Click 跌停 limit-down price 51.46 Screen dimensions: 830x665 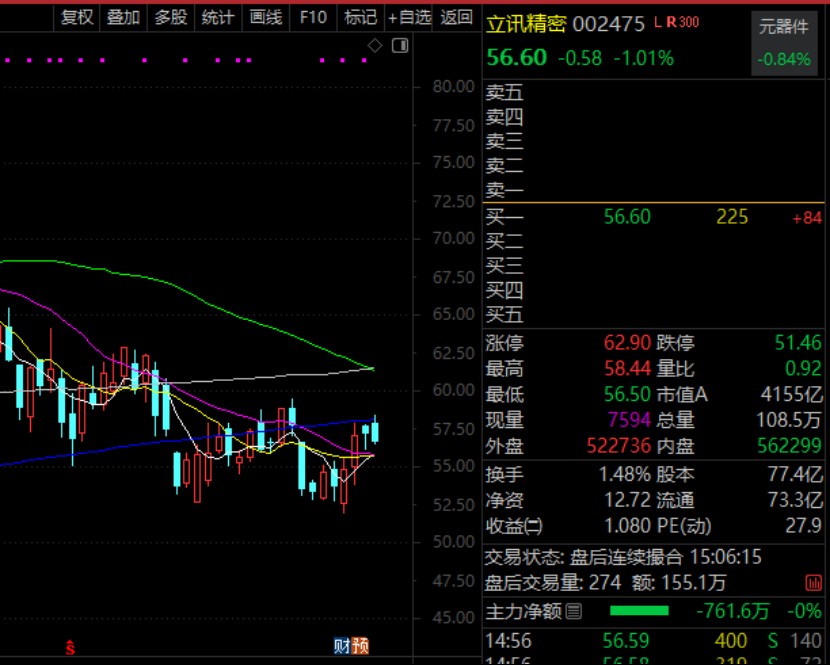pyautogui.click(x=798, y=343)
